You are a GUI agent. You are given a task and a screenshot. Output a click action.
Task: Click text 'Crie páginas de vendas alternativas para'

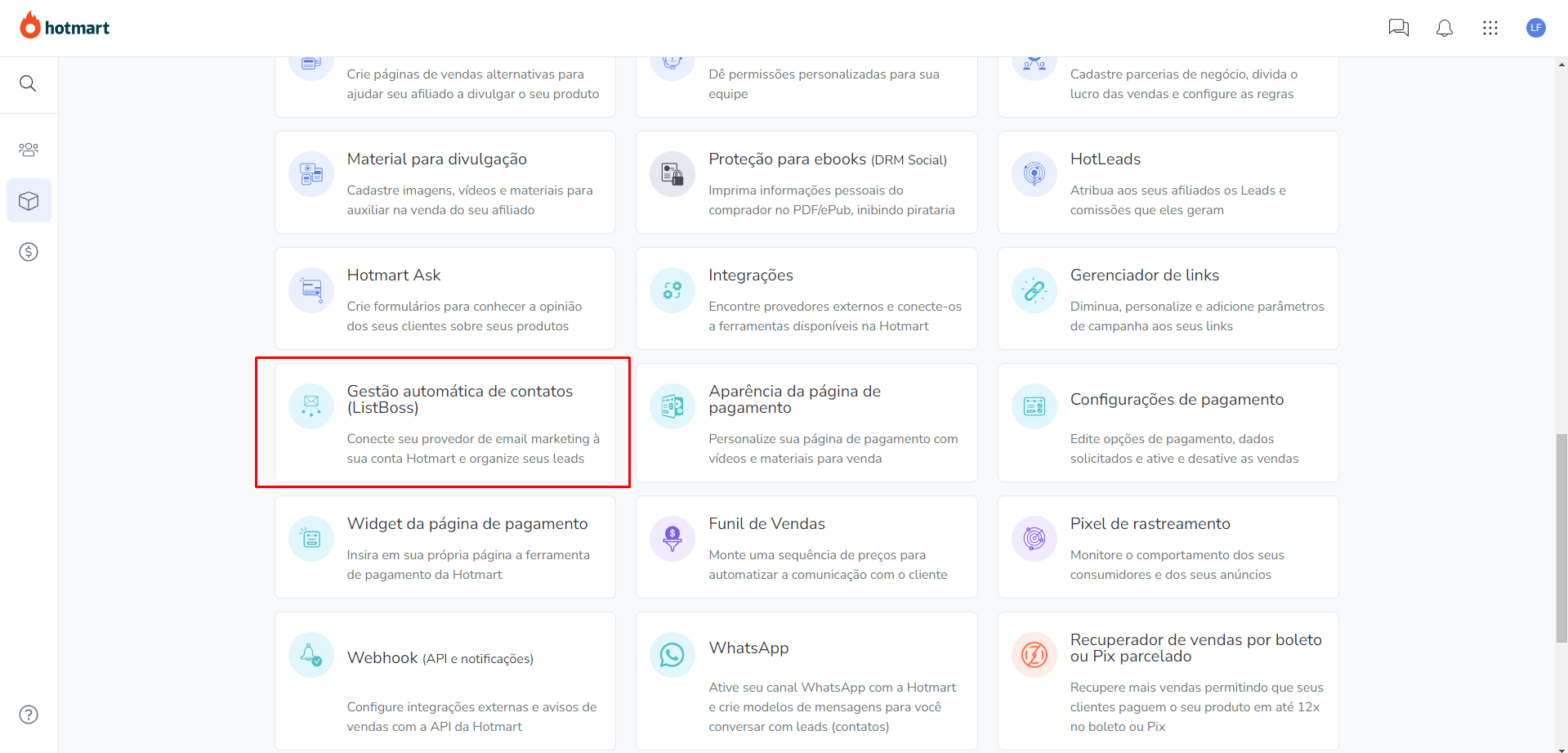(466, 74)
